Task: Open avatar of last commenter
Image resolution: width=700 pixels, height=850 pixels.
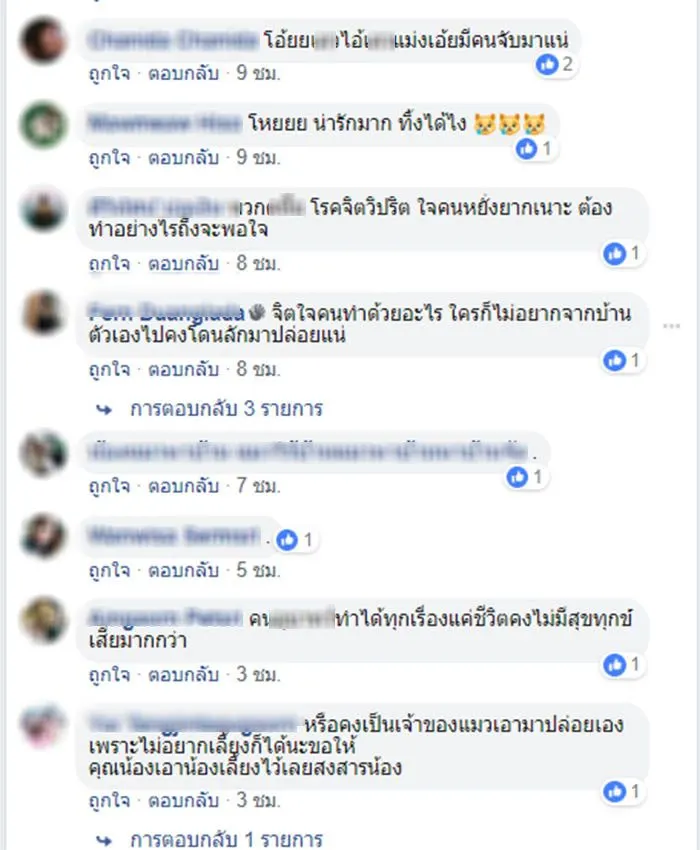Action: [x=43, y=725]
